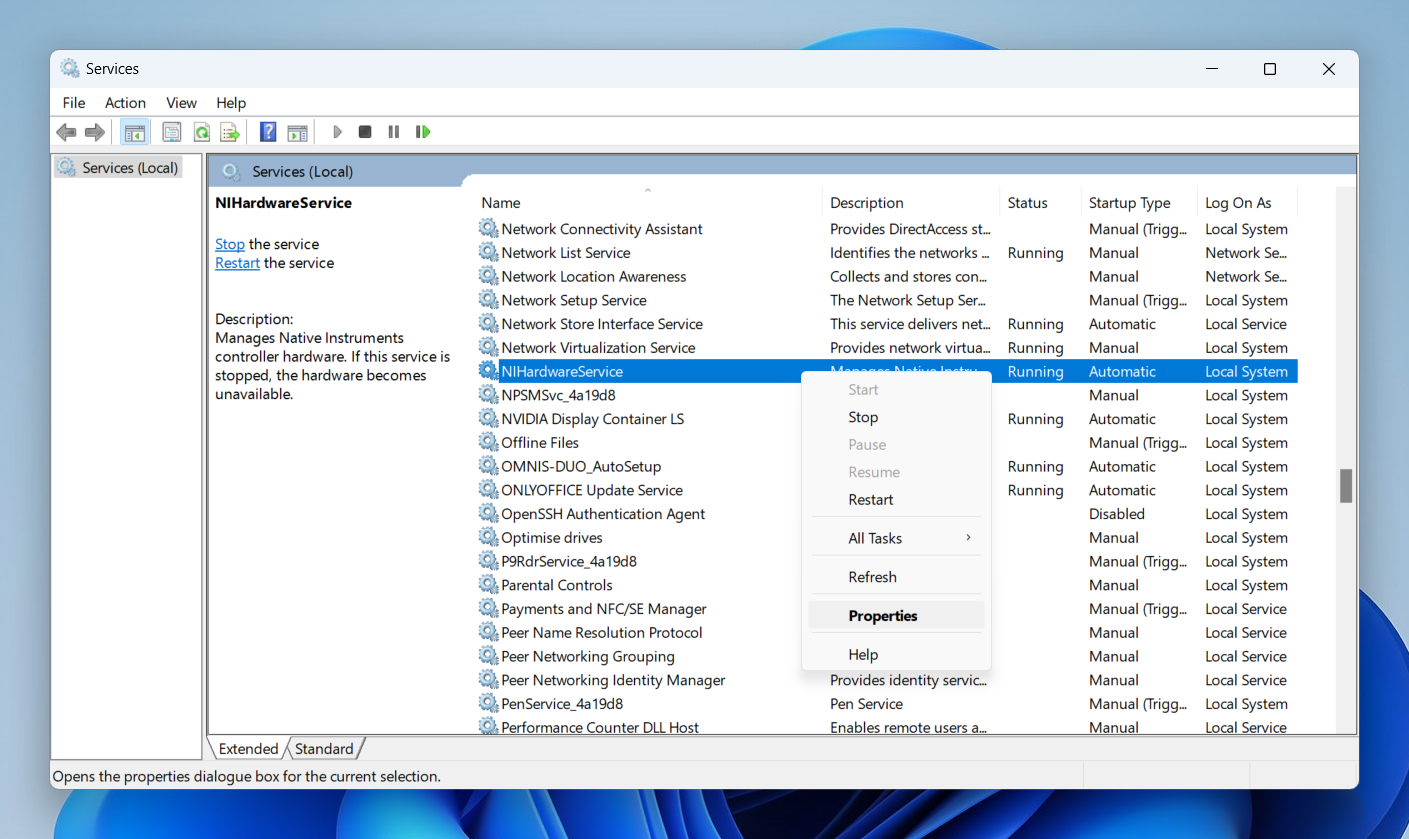
Task: Click the gear icon beside OpenSSH Authentication Agent
Action: [488, 514]
